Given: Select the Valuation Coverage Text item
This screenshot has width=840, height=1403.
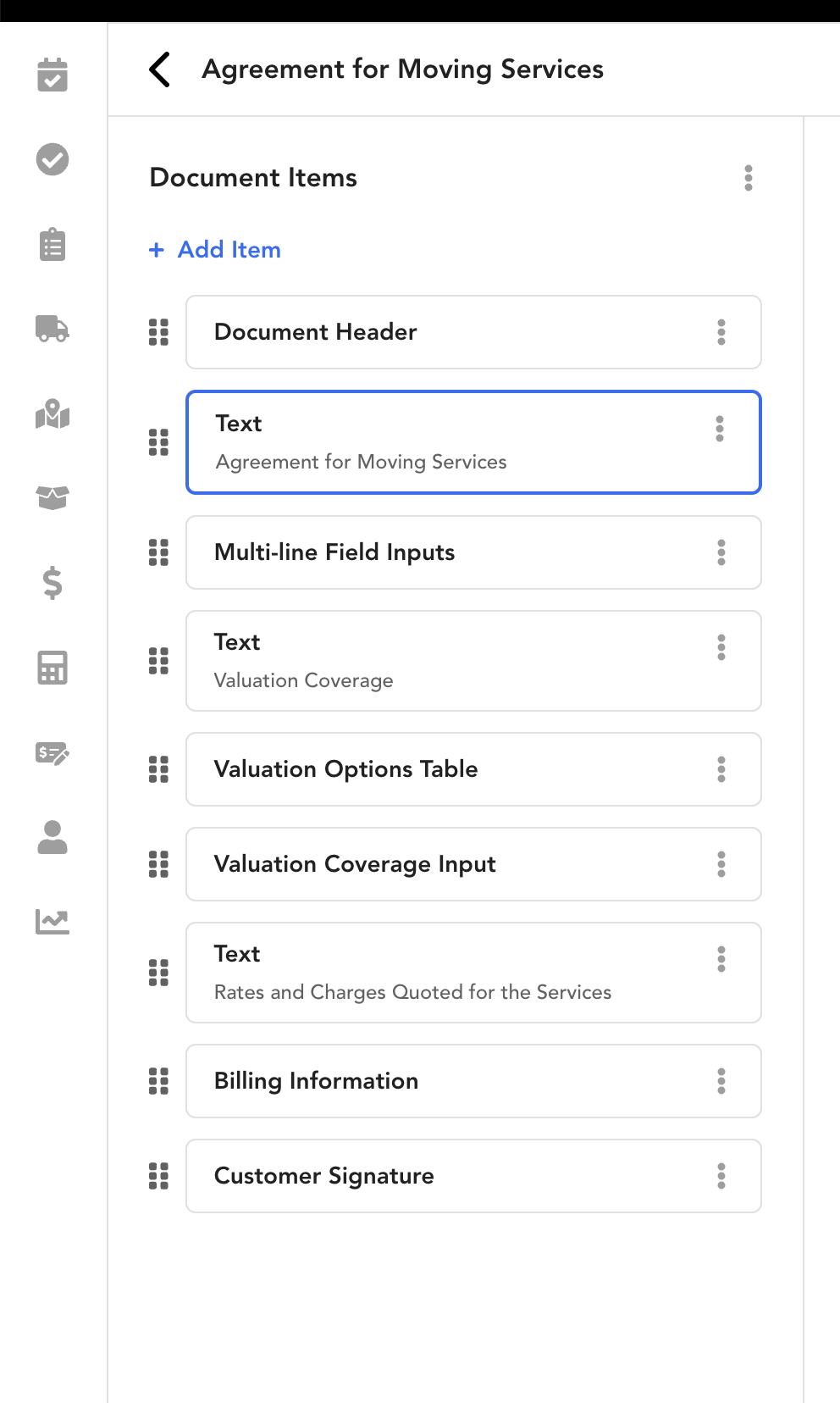Looking at the screenshot, I should (473, 661).
